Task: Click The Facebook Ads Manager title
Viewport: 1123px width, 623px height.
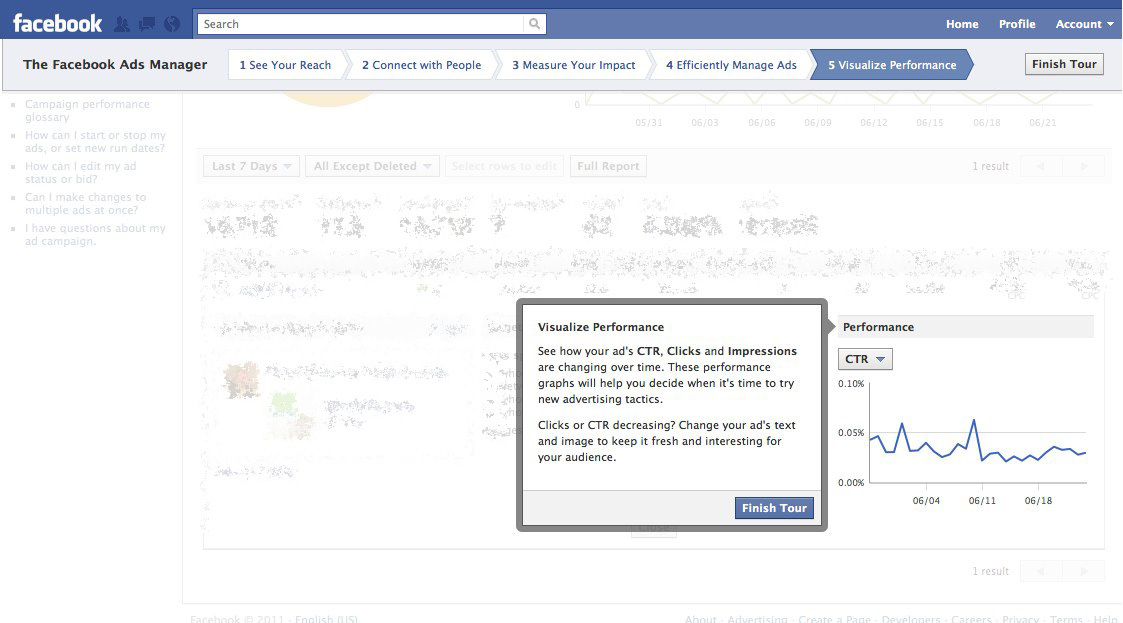Action: (x=115, y=64)
